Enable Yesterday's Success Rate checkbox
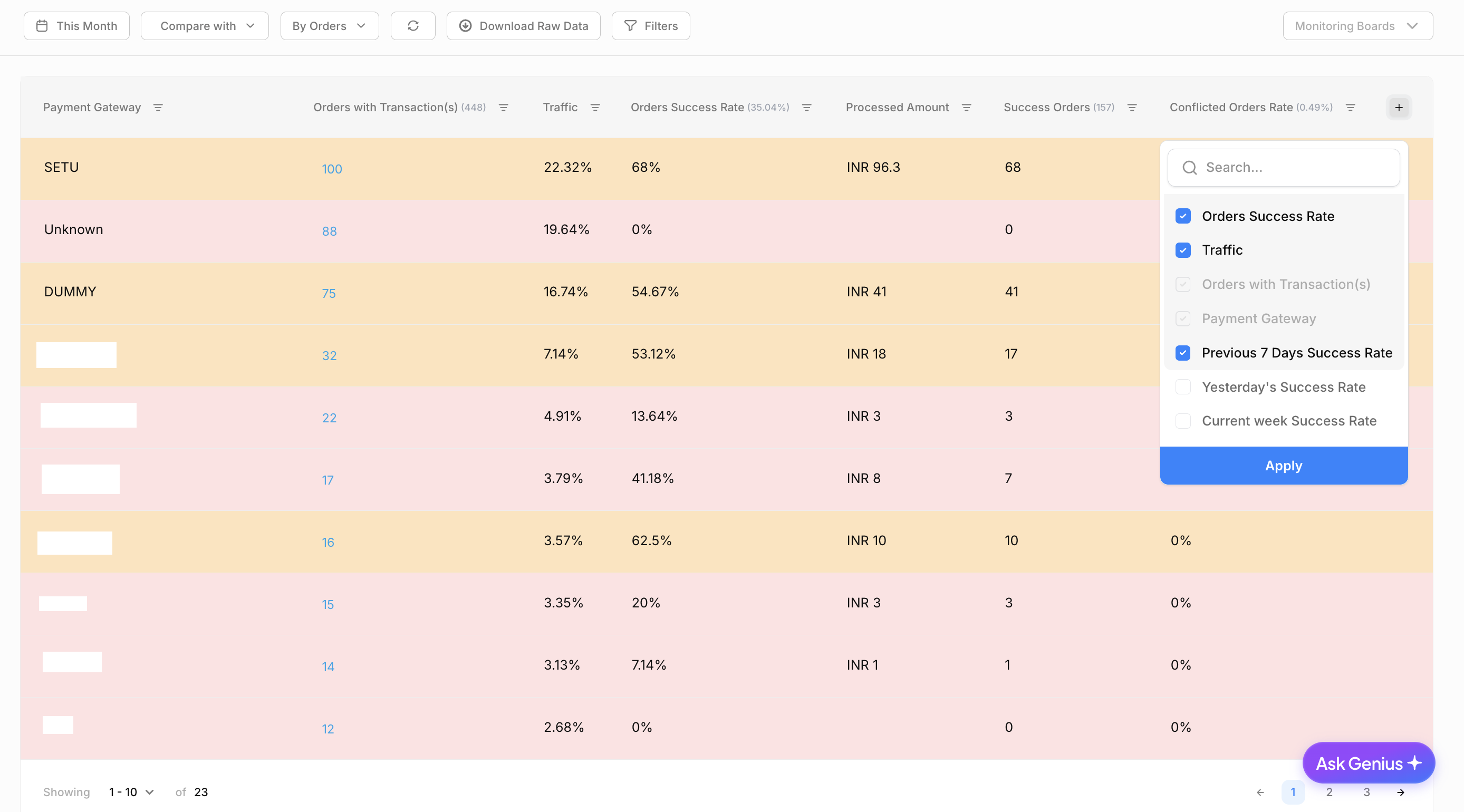 [1183, 387]
